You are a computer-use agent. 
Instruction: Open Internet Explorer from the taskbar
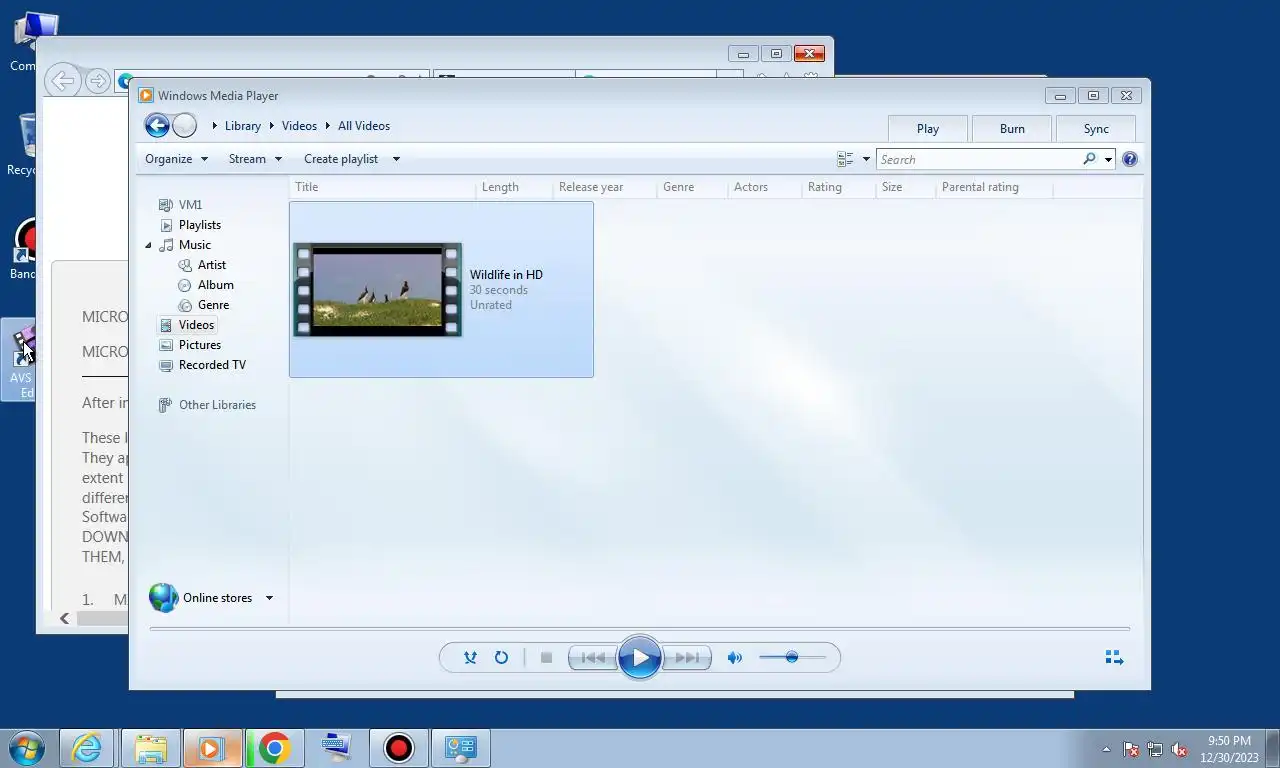tap(87, 748)
